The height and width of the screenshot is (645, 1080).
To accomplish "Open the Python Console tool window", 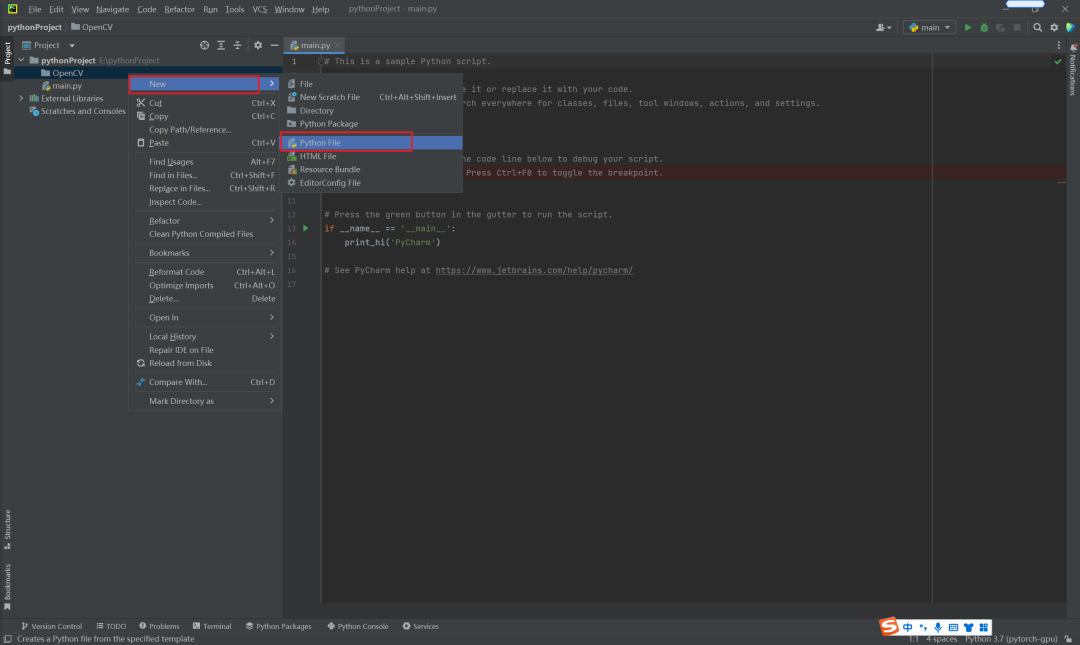I will 357,626.
